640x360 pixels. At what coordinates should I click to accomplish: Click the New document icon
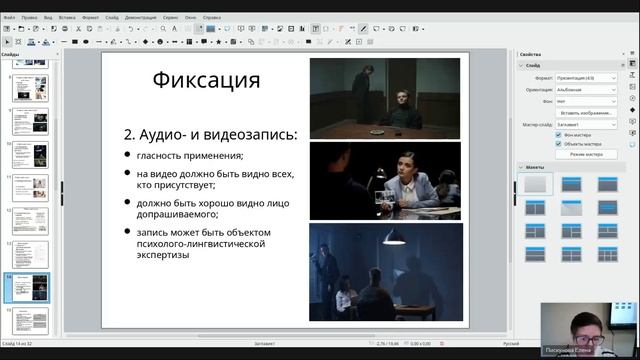pos(7,29)
